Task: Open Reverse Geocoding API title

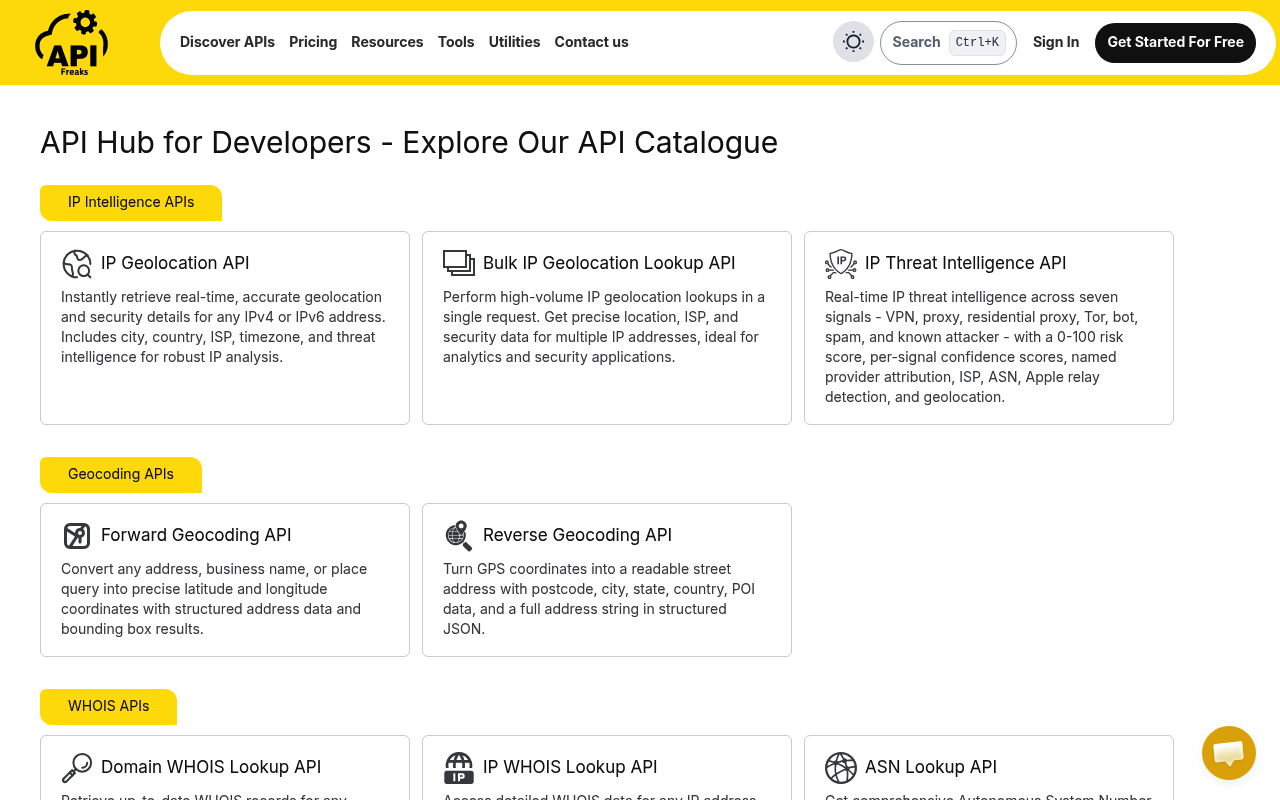Action: [577, 535]
